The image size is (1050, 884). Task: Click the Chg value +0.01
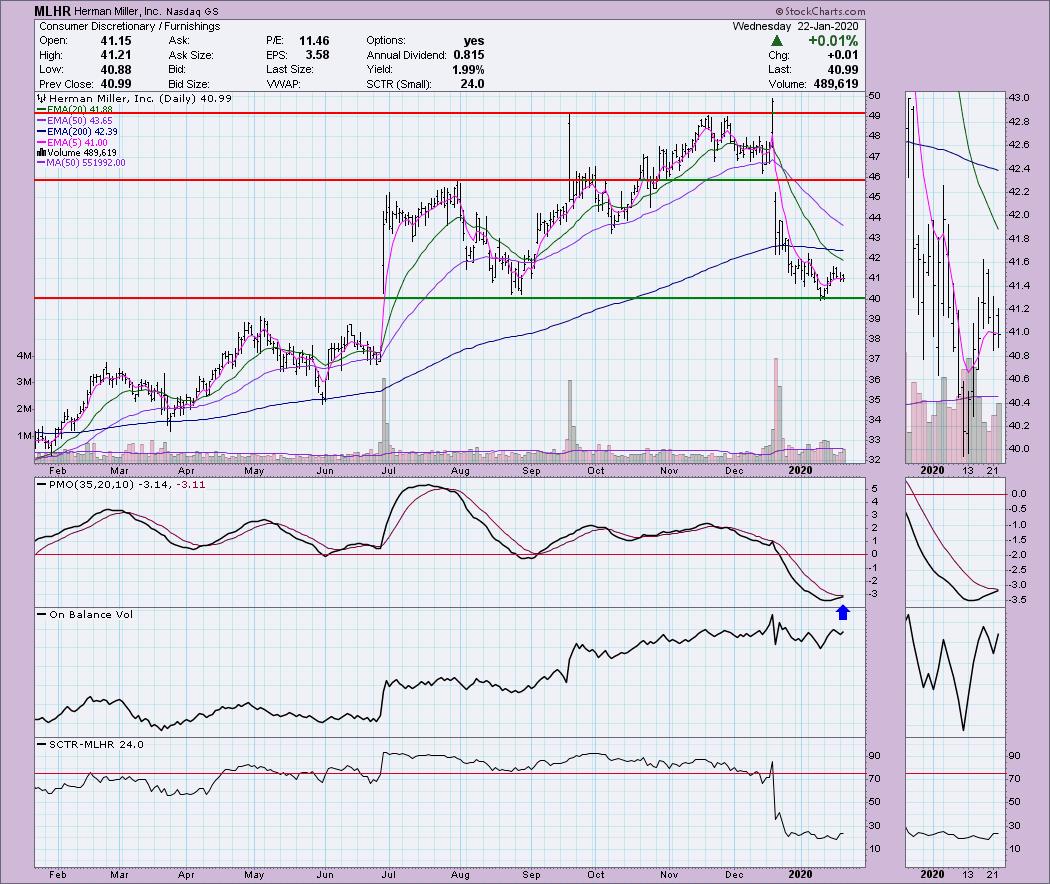842,55
